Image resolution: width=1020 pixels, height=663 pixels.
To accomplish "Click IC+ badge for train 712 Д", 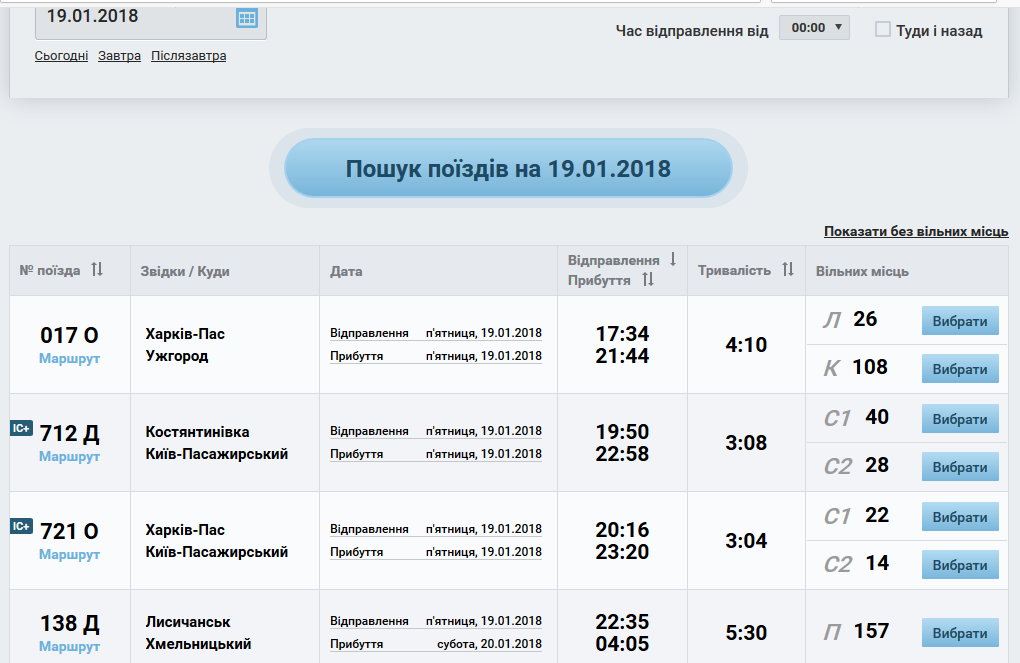I will coord(21,428).
